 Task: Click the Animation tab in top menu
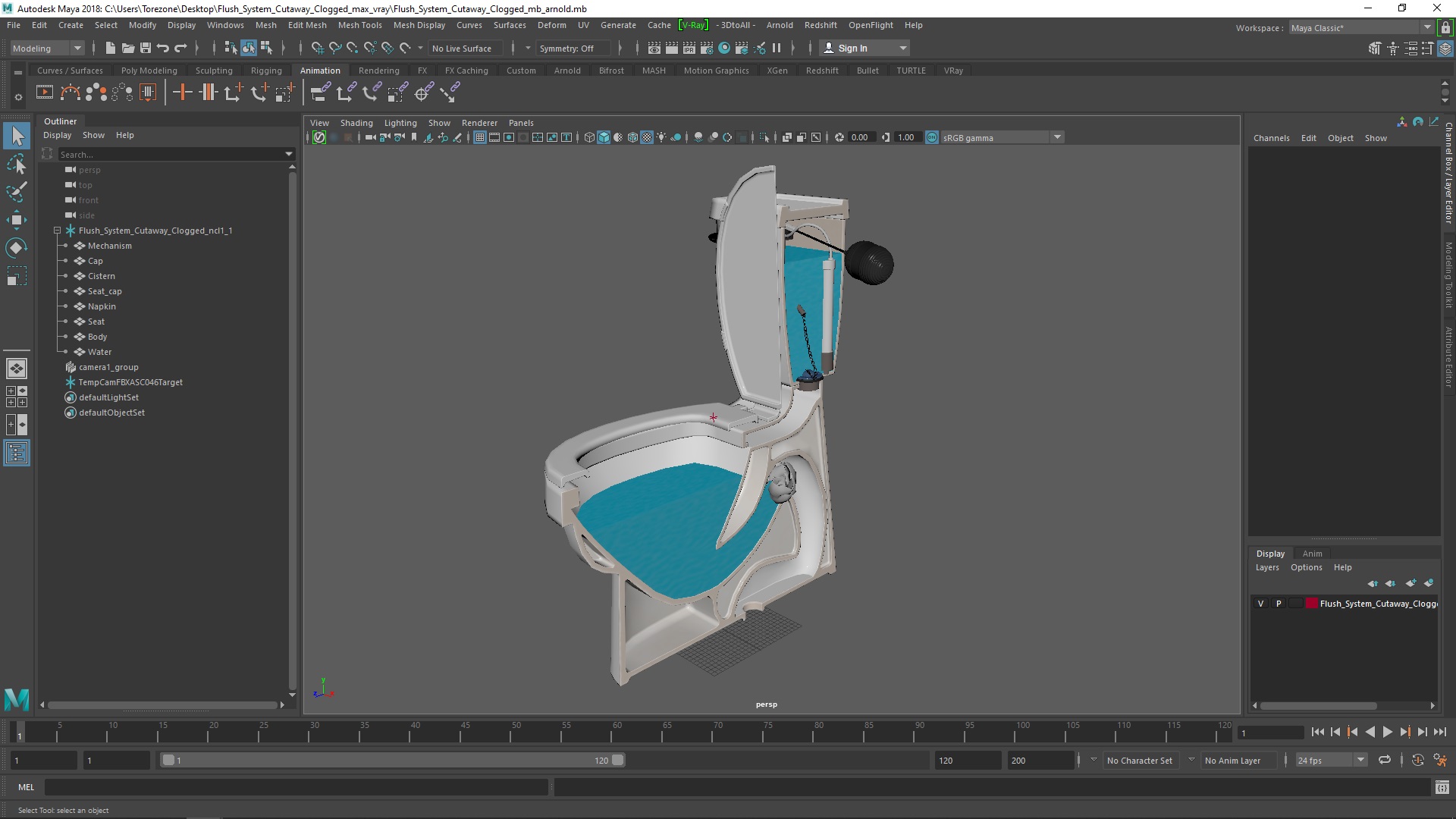(x=319, y=70)
